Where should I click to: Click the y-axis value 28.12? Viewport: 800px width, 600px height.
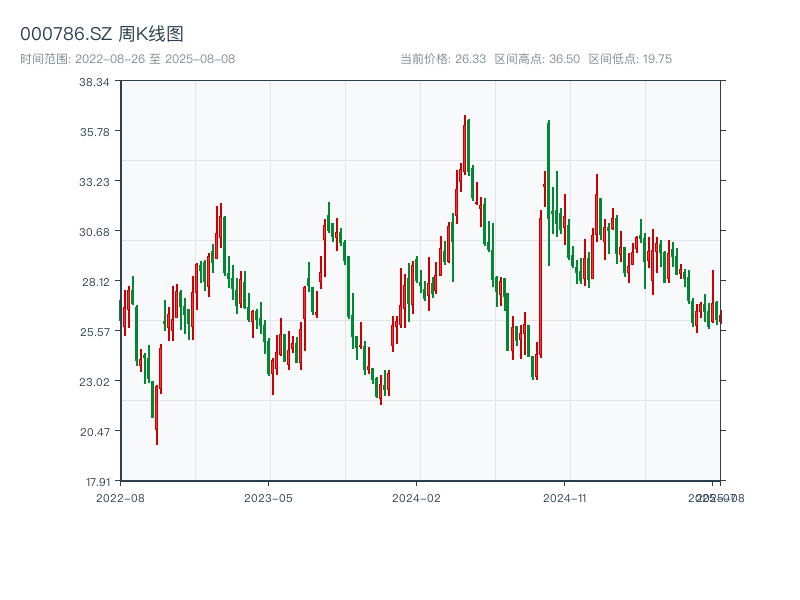[95, 282]
